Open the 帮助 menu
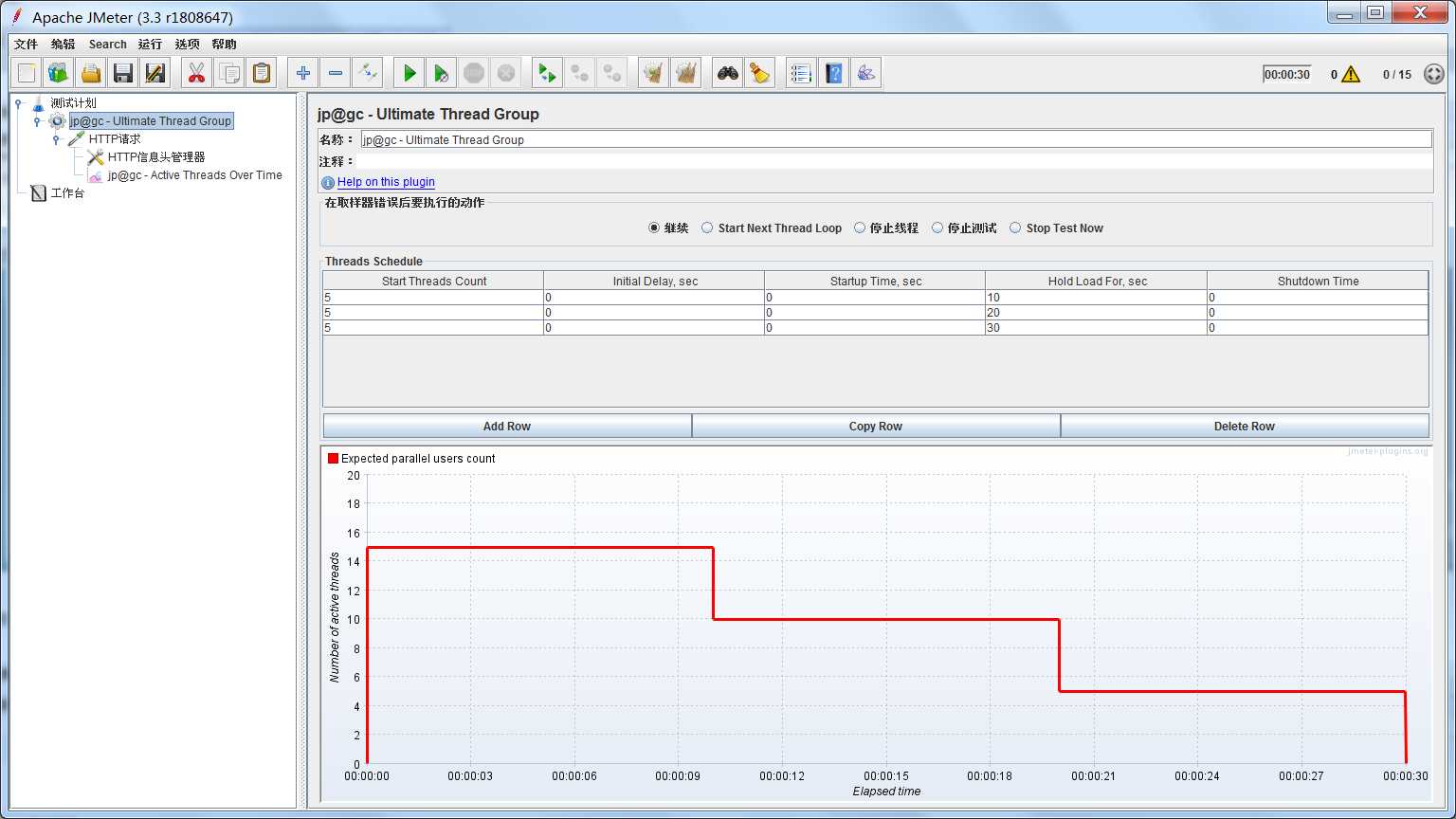The width and height of the screenshot is (1456, 819). pyautogui.click(x=225, y=45)
